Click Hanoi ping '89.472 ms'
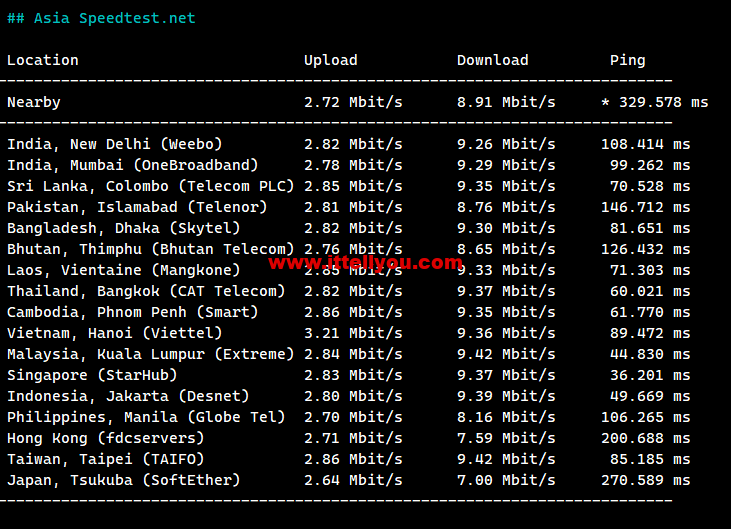 point(650,333)
